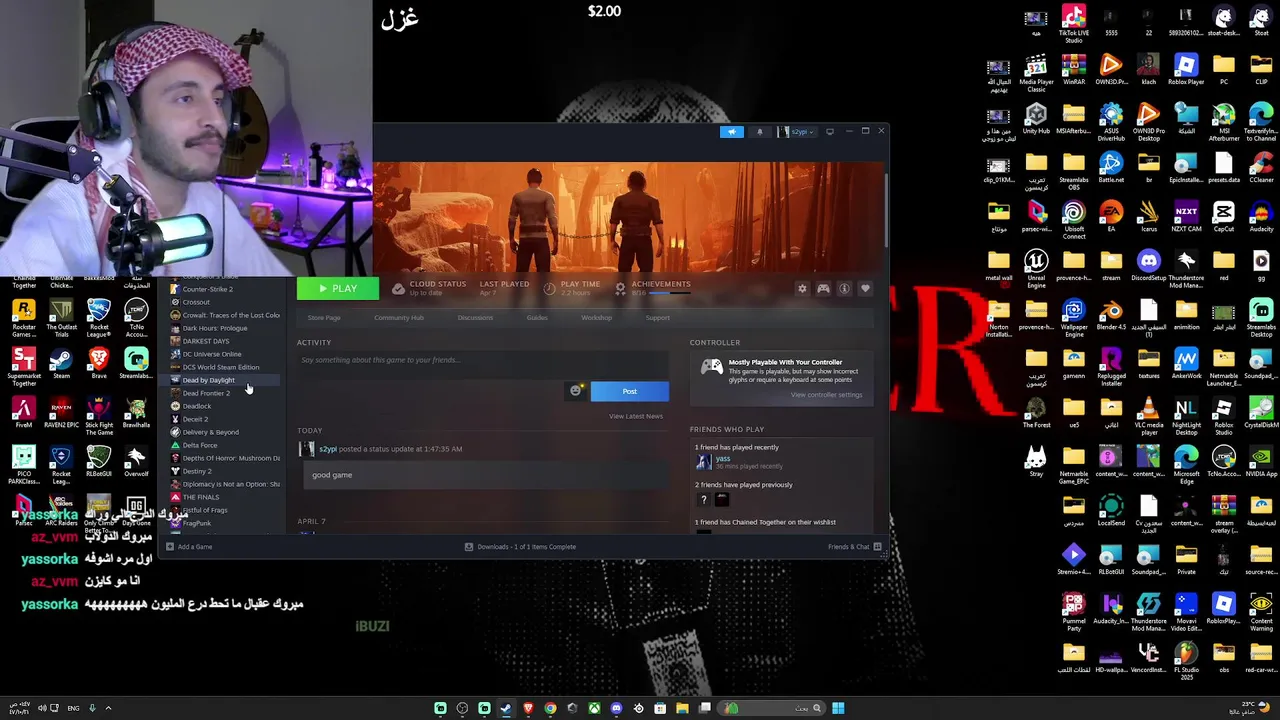Open DiscordSetup desktop icon
This screenshot has width=1280, height=720.
[1149, 266]
